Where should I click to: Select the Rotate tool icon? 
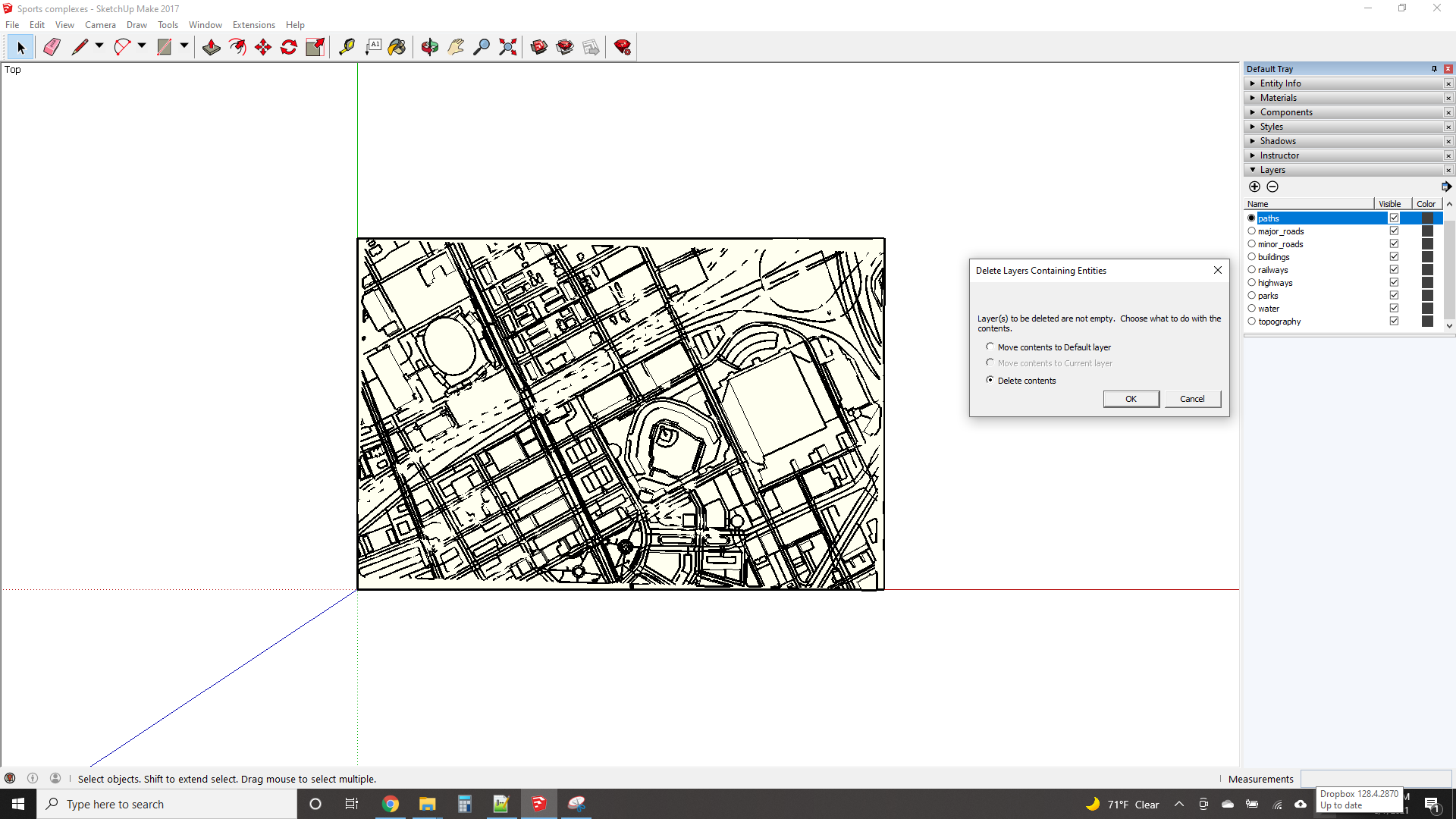(289, 47)
